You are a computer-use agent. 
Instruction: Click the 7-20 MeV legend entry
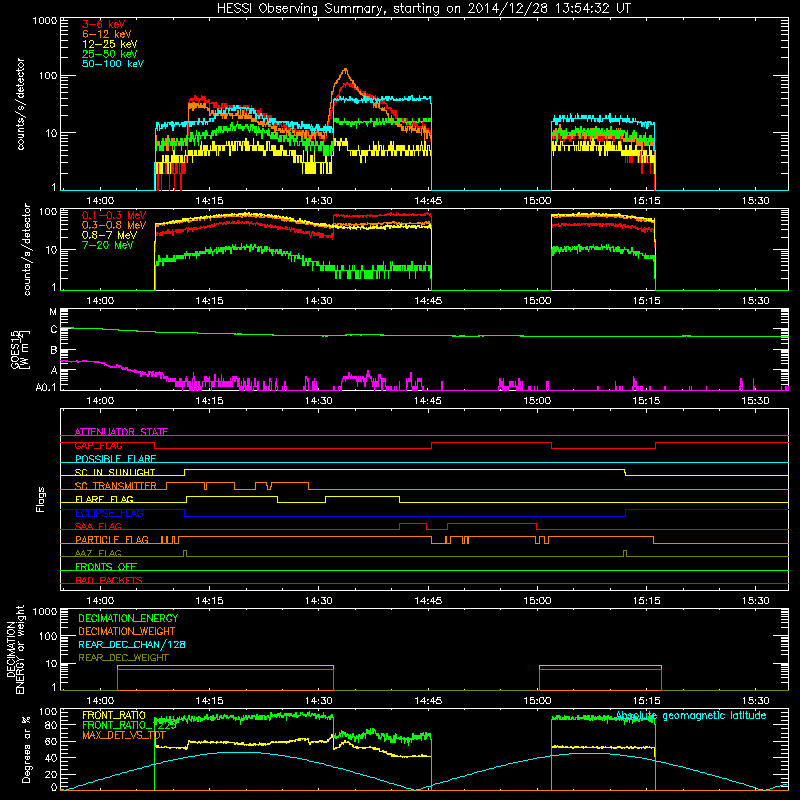point(108,245)
